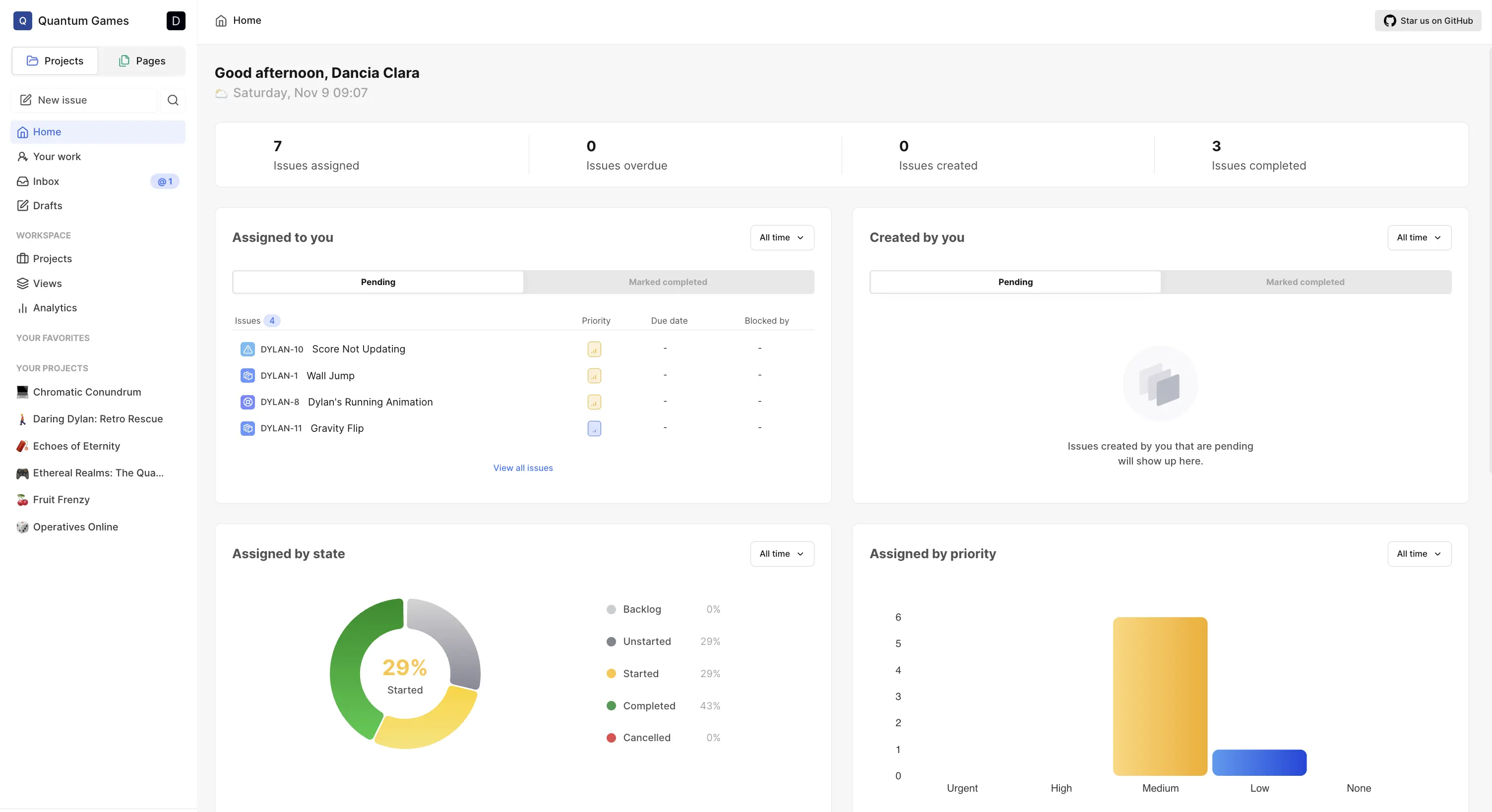Select Marked completed in Assigned to you
Screen dimensions: 1492x812
[668, 282]
